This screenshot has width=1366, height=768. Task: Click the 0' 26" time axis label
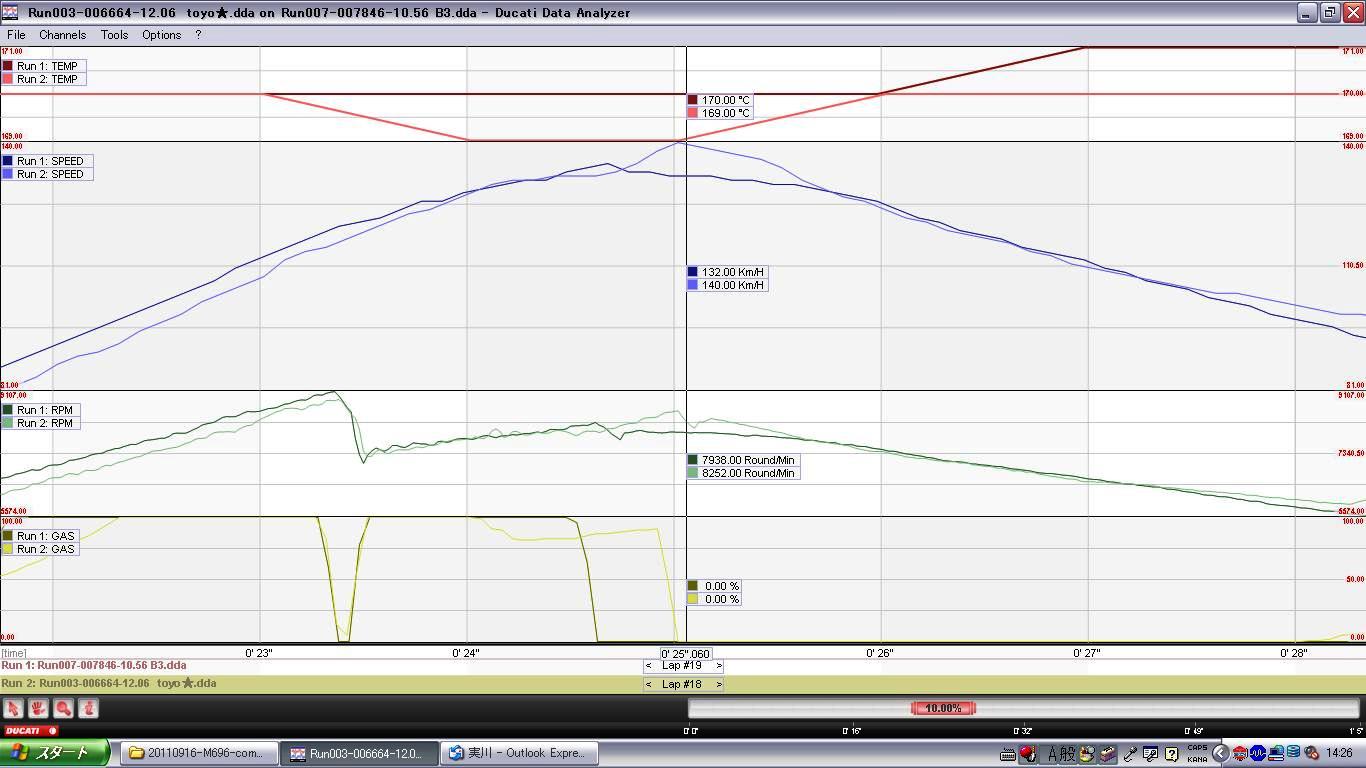point(880,653)
